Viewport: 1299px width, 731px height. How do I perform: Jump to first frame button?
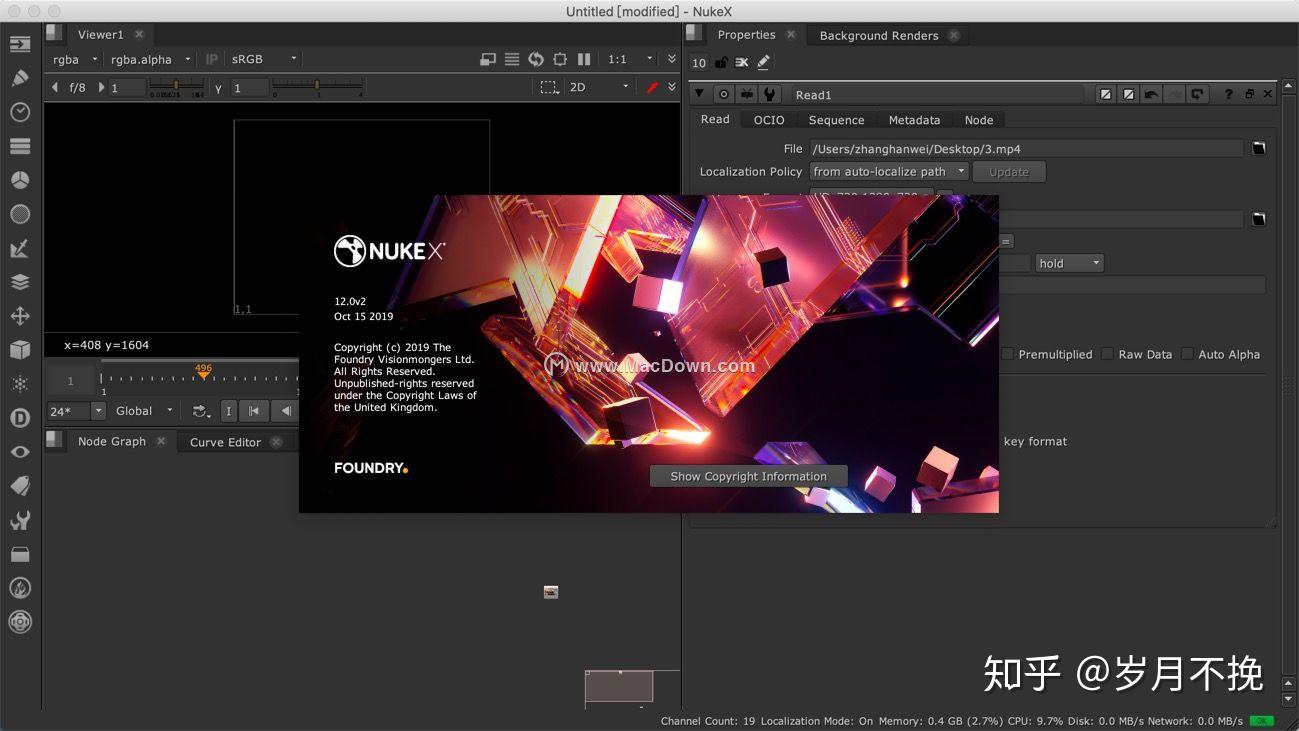254,411
